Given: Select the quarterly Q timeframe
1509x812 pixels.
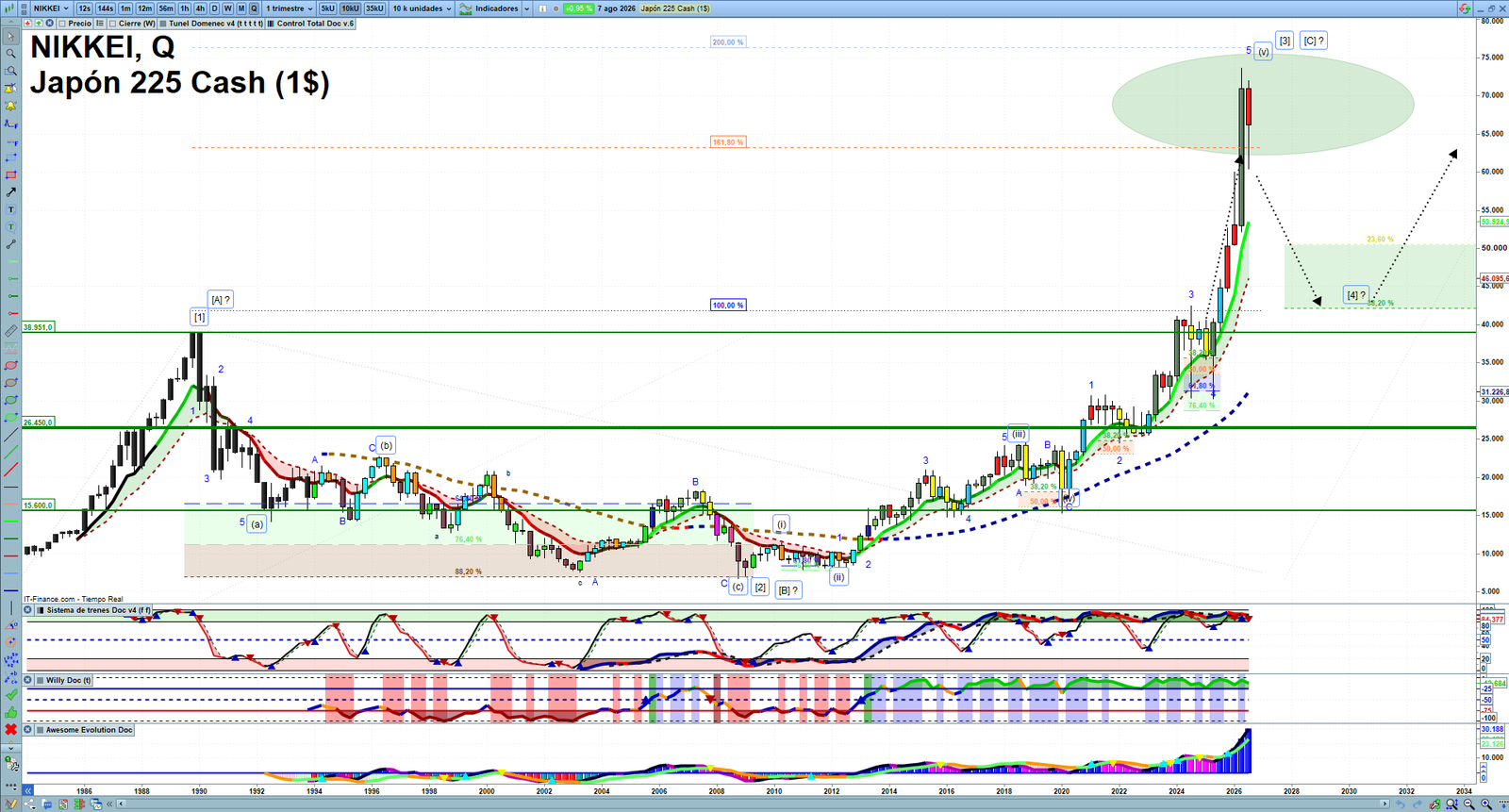Looking at the screenshot, I should tap(254, 8).
